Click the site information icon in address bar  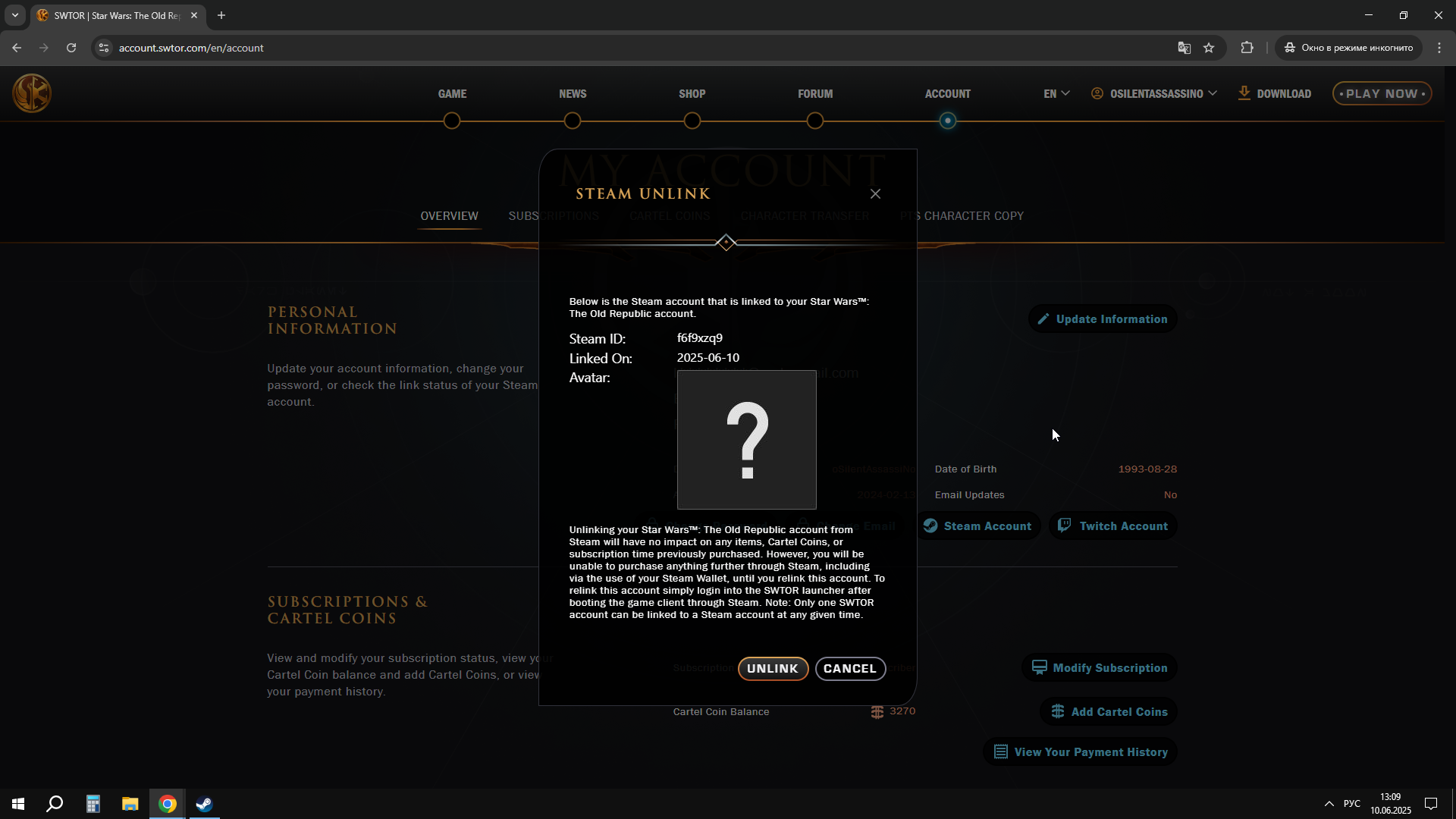104,48
